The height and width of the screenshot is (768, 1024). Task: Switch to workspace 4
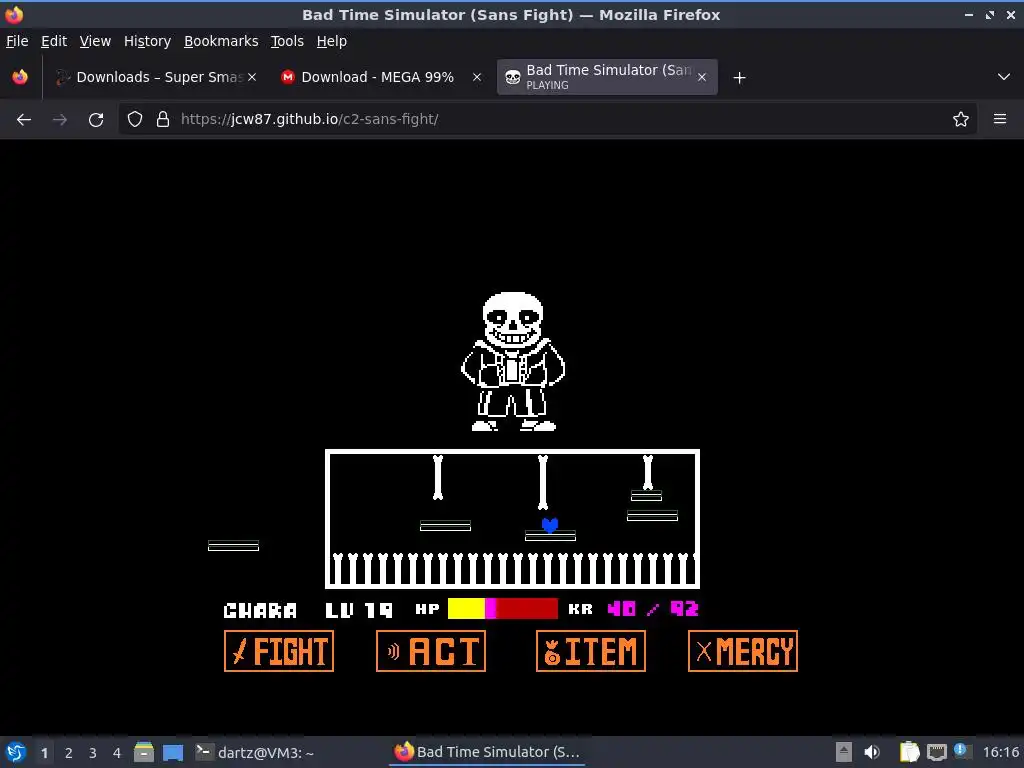click(117, 753)
